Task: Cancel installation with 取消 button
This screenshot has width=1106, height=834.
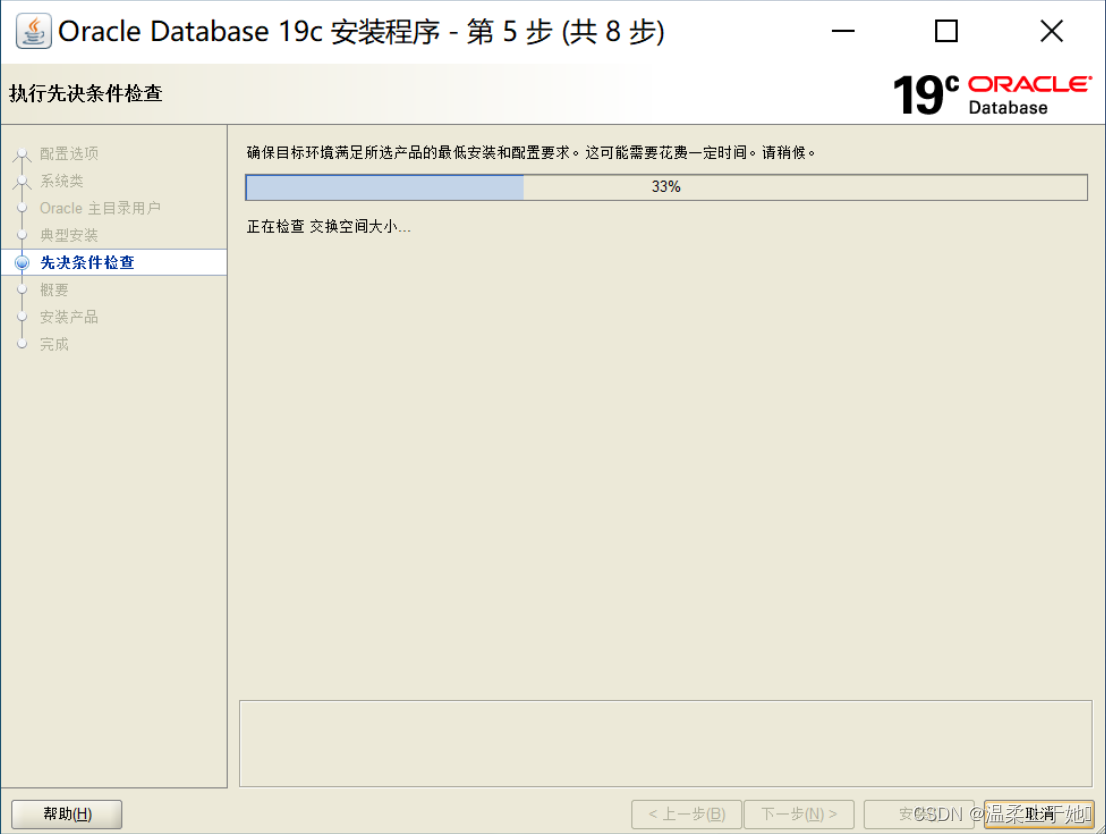Action: [1039, 814]
